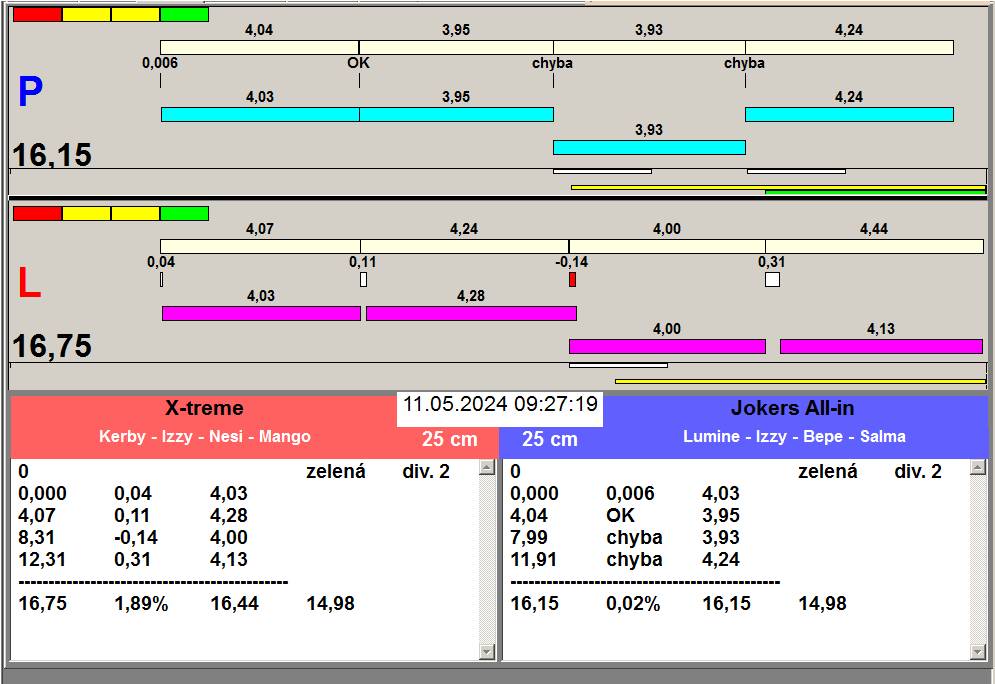Click the 25 cm jump height on red header
The height and width of the screenshot is (684, 995).
tap(450, 439)
